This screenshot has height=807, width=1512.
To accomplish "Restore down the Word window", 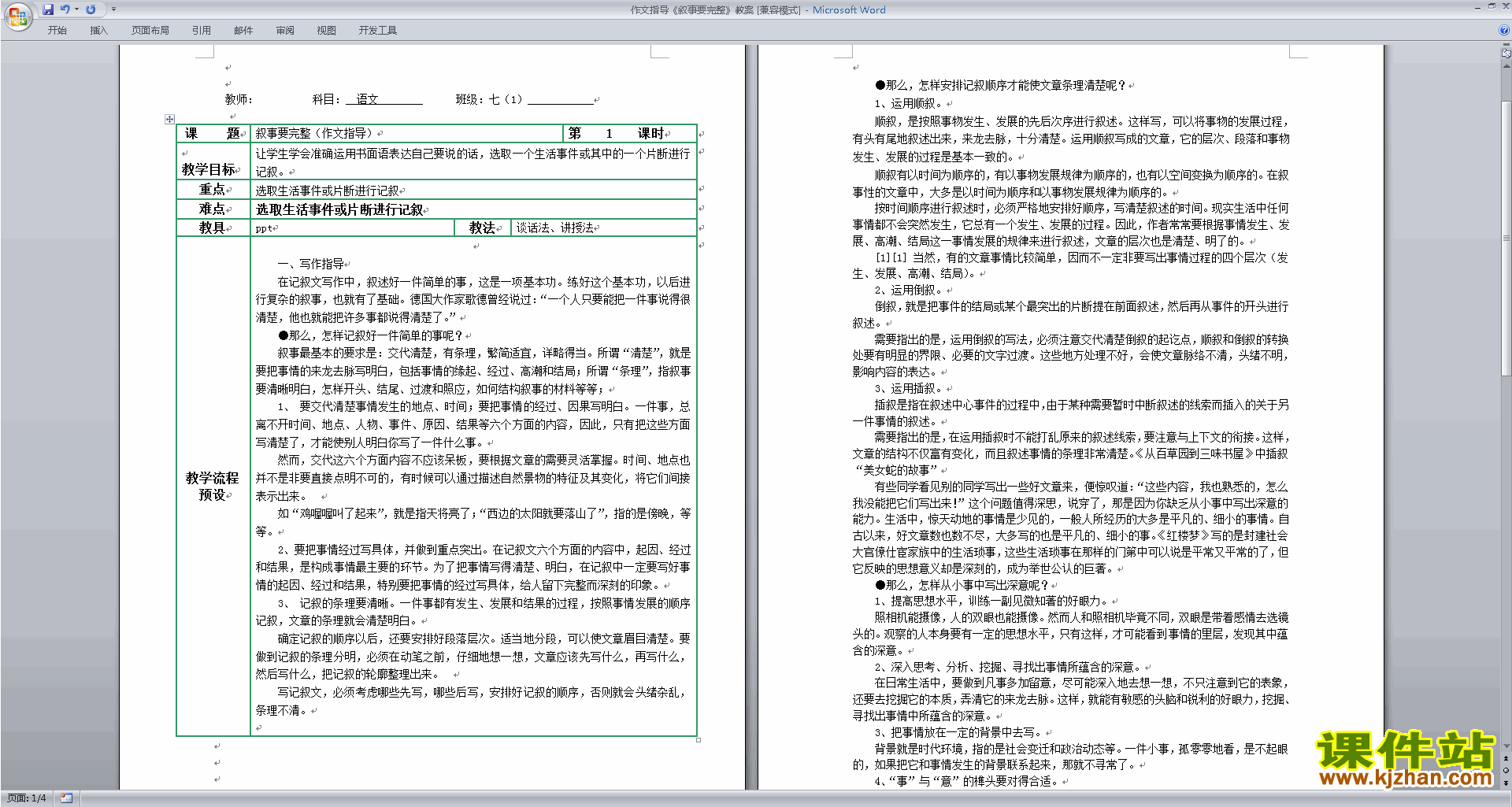I will pyautogui.click(x=1492, y=6).
